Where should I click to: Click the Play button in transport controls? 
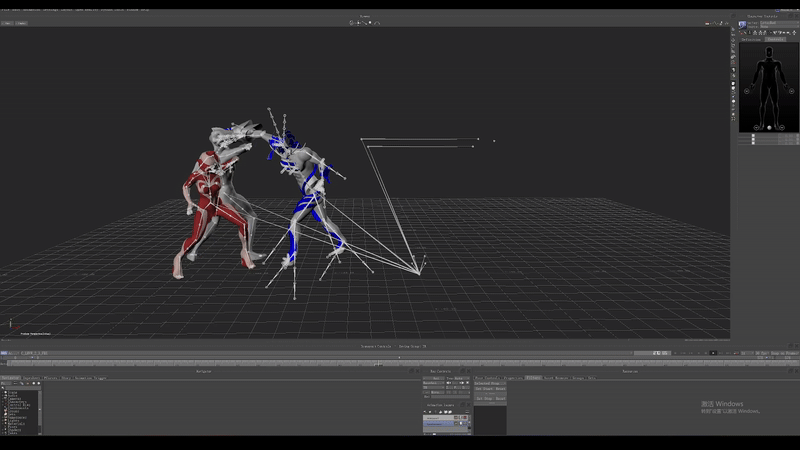[713, 353]
